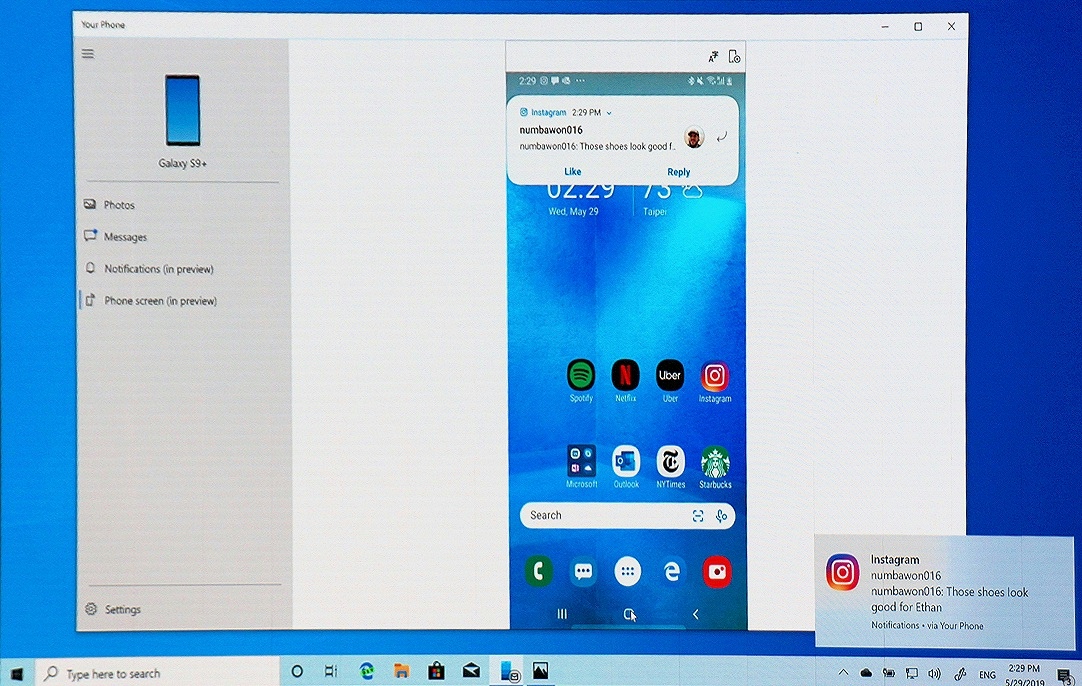Click the Taipei weather widget
Viewport: 1082px width, 686px height.
coord(673,199)
